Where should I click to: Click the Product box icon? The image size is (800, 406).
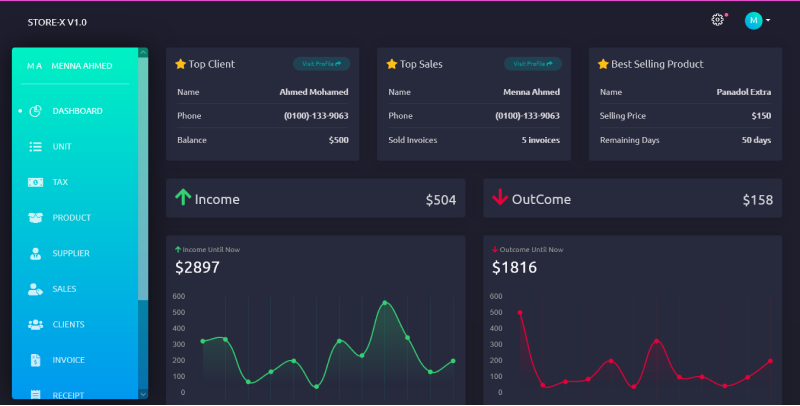35,218
